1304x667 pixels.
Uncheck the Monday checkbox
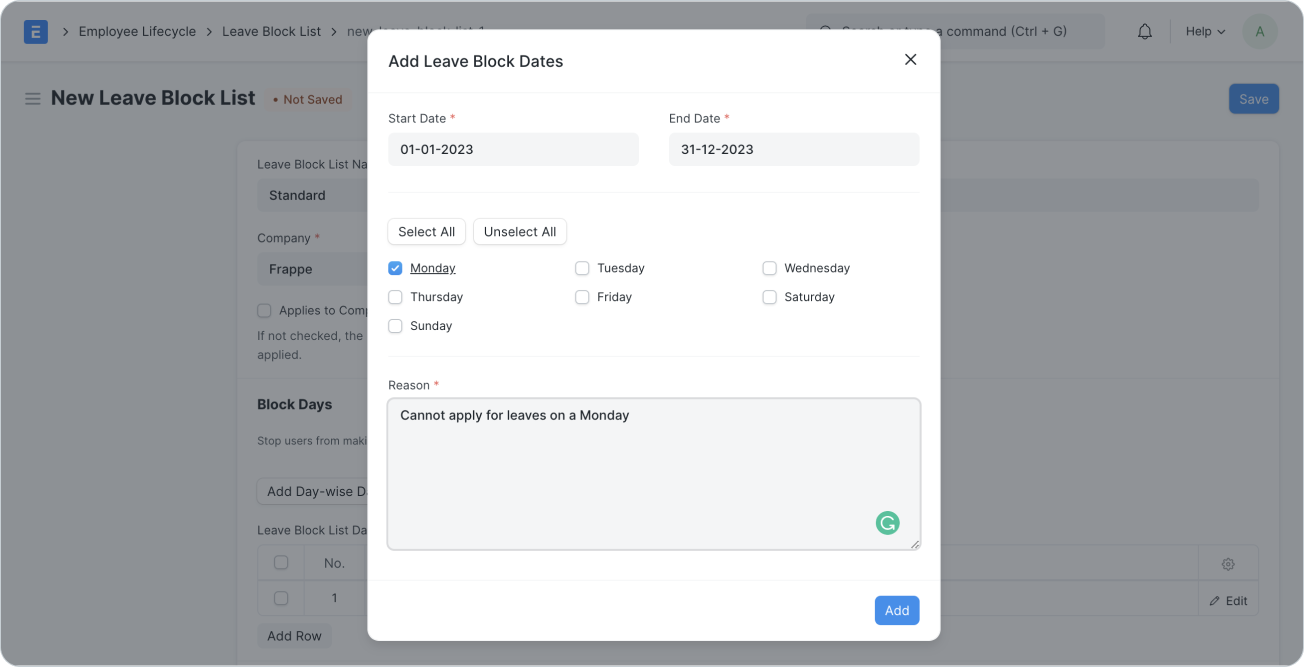click(395, 268)
